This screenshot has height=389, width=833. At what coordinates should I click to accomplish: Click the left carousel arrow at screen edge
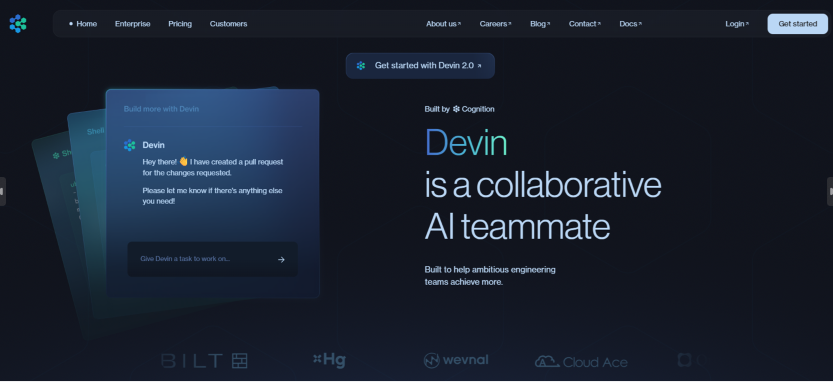point(3,191)
